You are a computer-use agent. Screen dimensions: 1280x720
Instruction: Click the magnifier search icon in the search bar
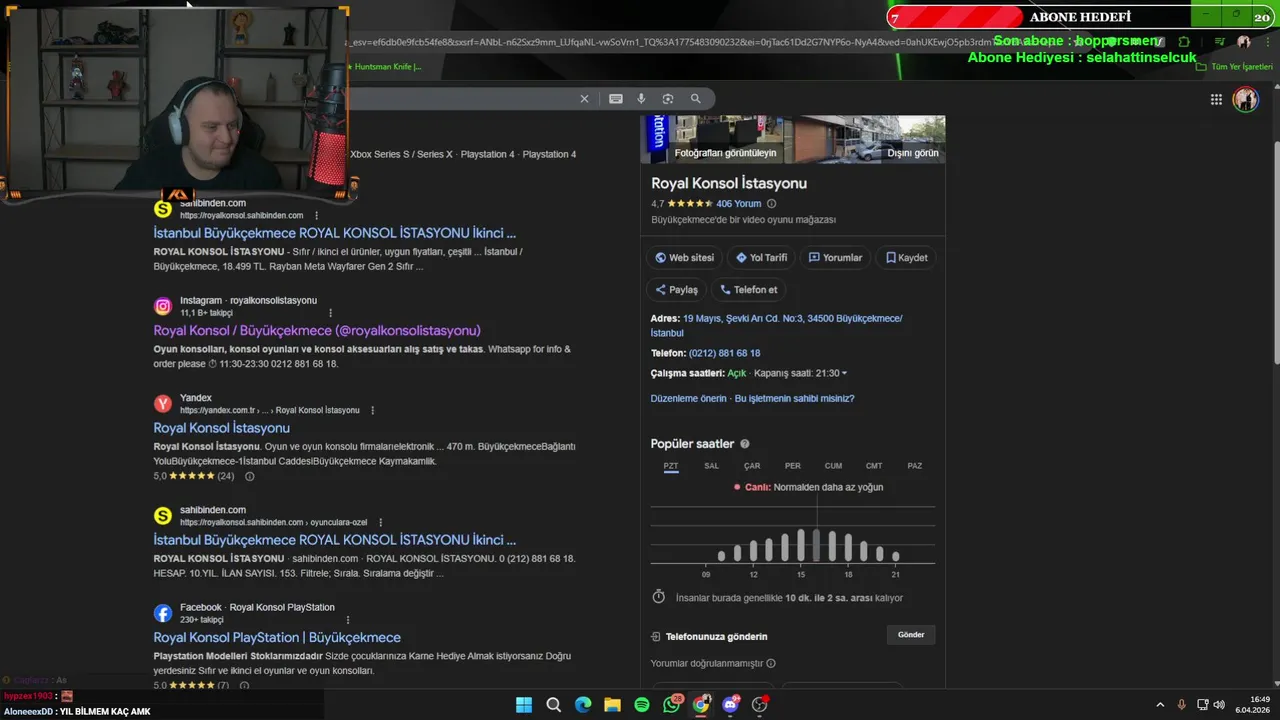pos(696,99)
